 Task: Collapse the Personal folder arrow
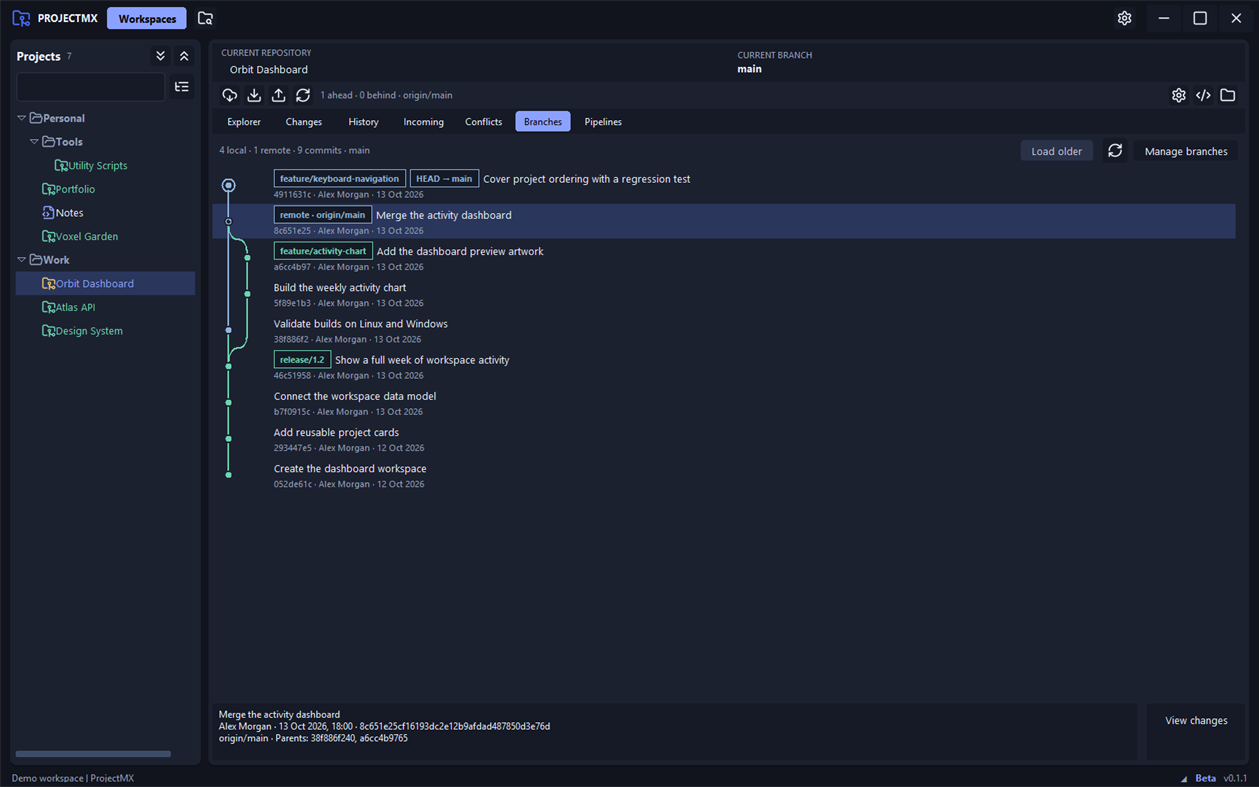(x=22, y=118)
